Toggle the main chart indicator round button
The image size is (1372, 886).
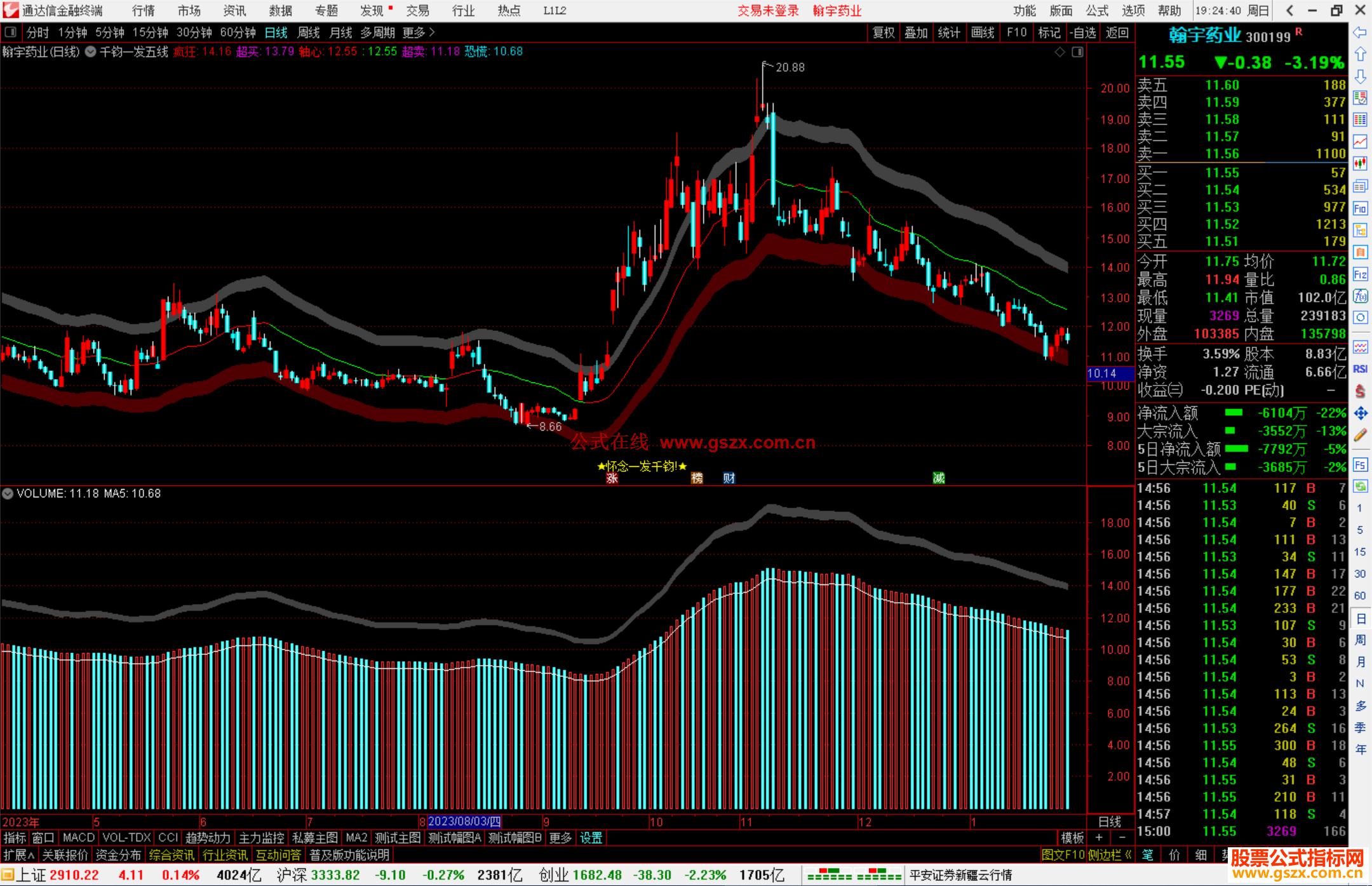click(91, 52)
